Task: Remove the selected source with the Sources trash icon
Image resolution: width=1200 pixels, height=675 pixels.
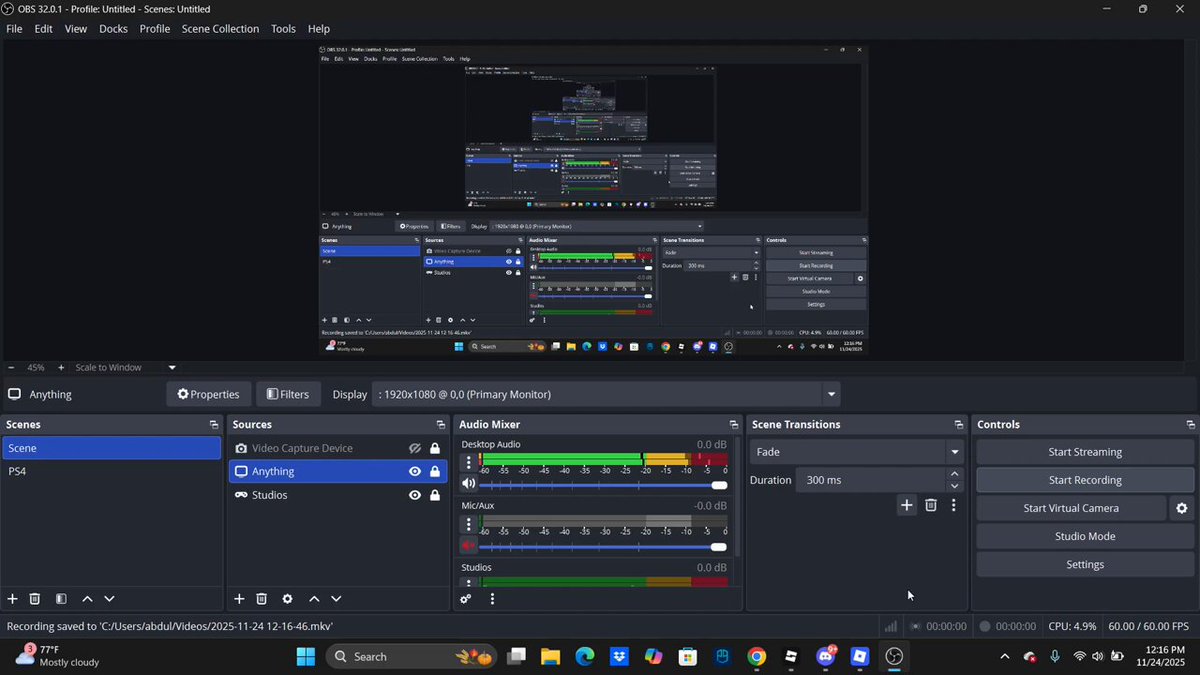Action: [261, 599]
